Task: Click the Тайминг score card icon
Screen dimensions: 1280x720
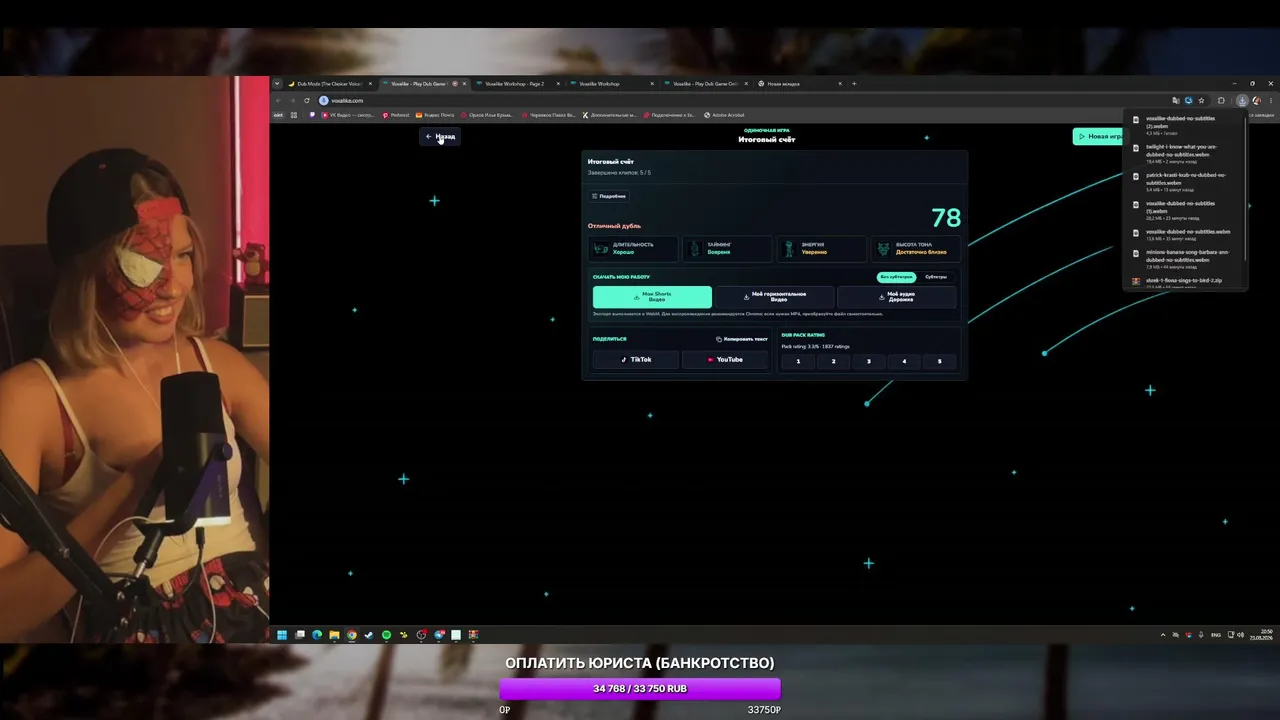Action: pos(695,248)
